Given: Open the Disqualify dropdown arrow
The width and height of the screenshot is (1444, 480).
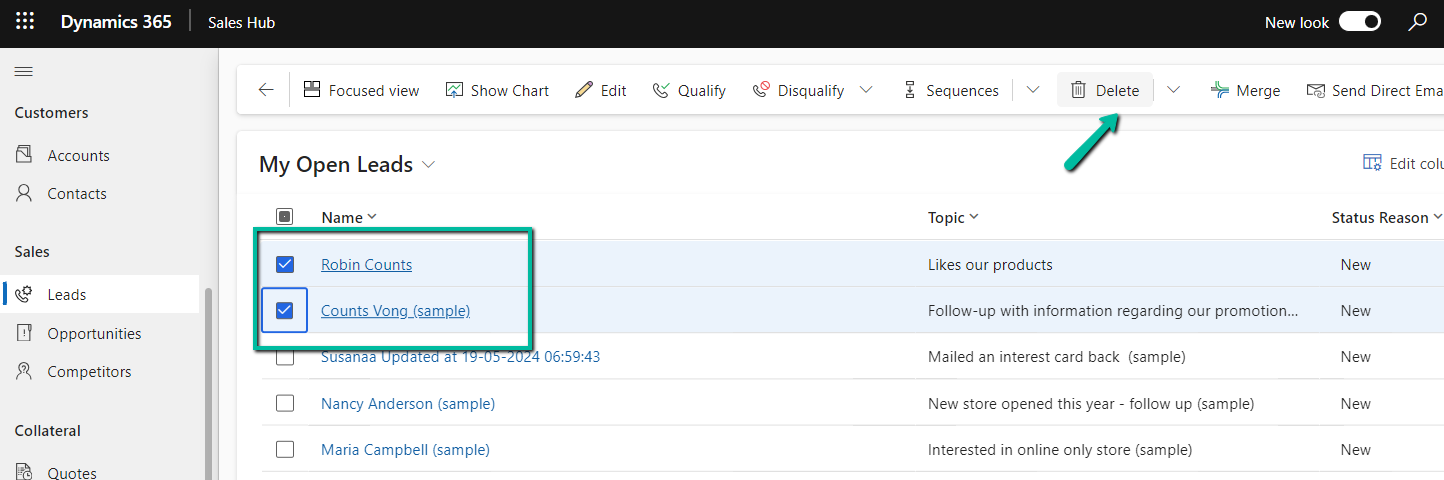Looking at the screenshot, I should click(x=866, y=90).
